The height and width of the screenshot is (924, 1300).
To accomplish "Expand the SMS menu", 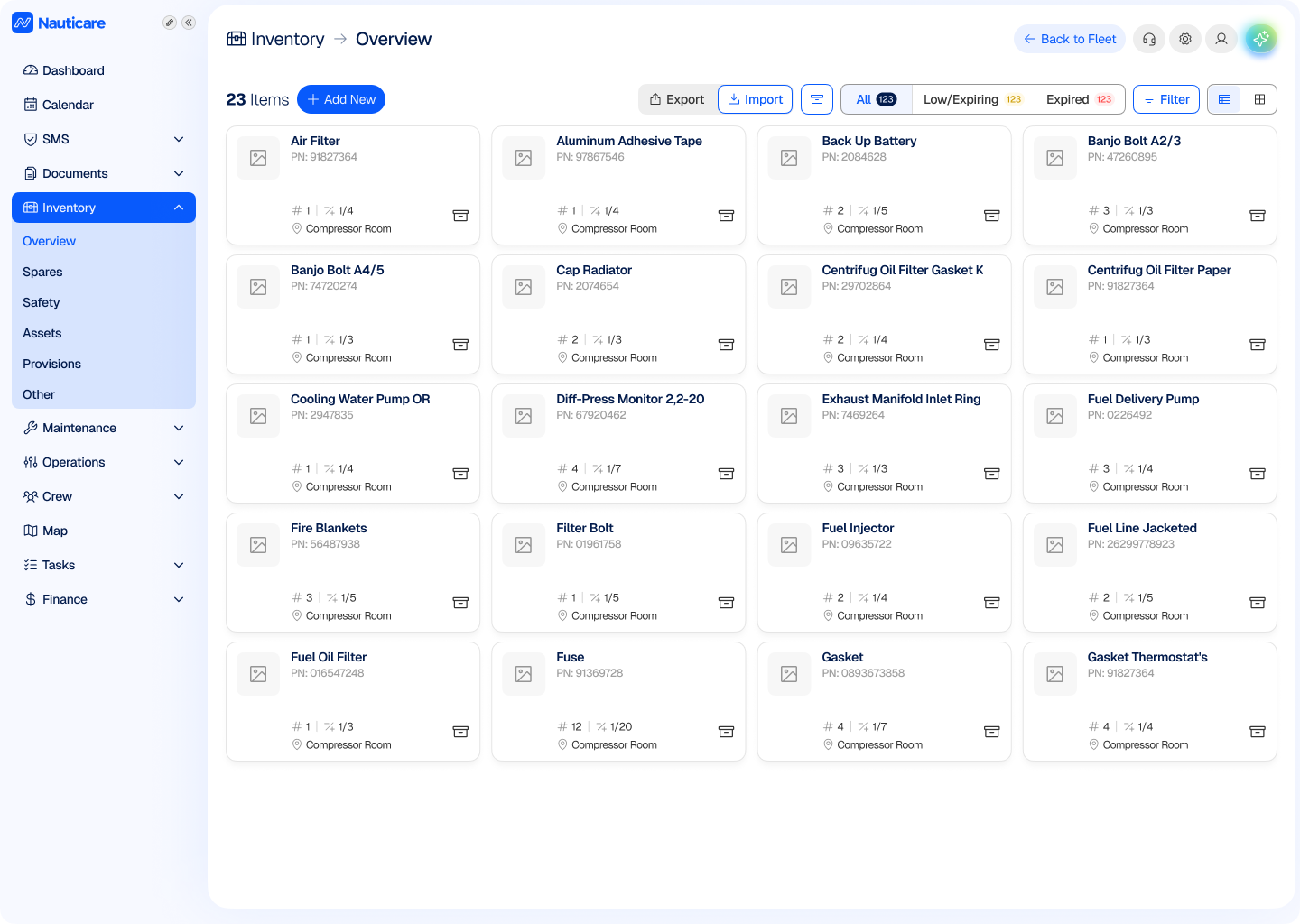I will [179, 139].
